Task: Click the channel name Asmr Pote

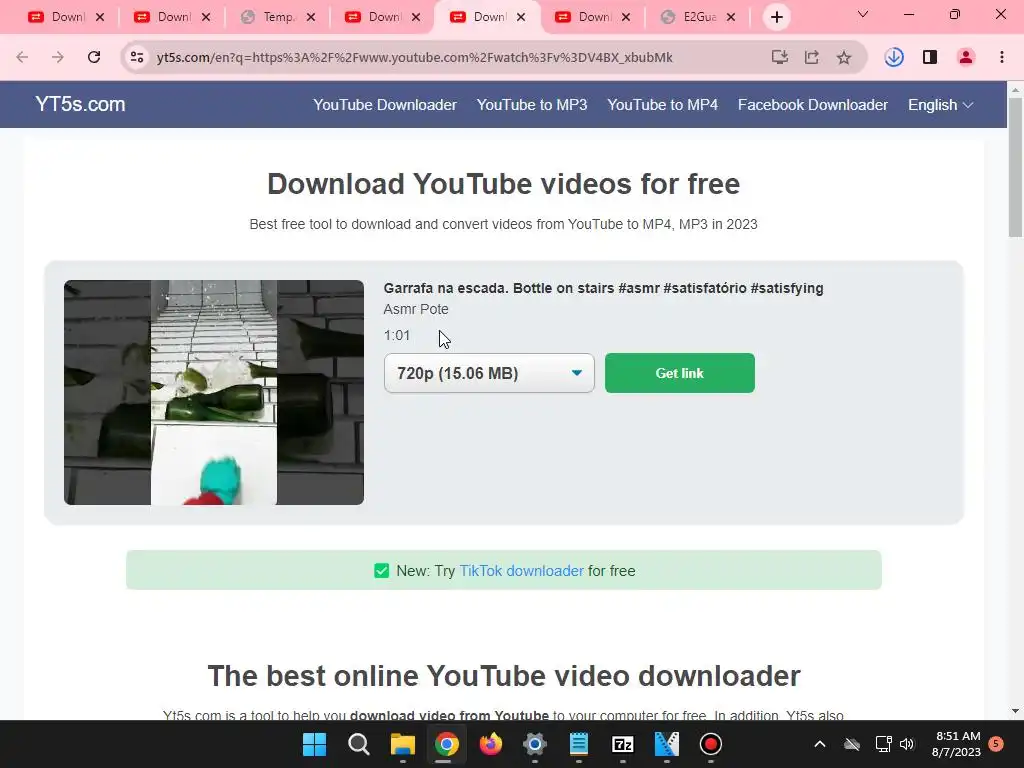Action: (416, 309)
